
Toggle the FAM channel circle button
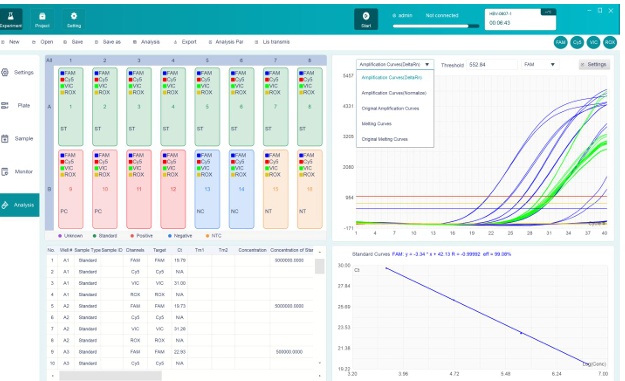560,42
